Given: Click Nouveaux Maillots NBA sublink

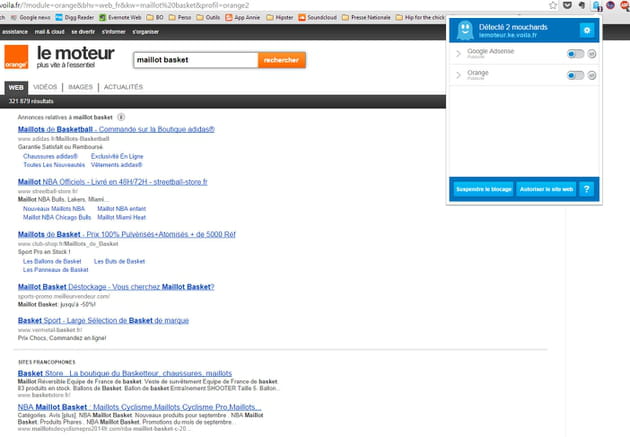Looking at the screenshot, I should point(54,208).
